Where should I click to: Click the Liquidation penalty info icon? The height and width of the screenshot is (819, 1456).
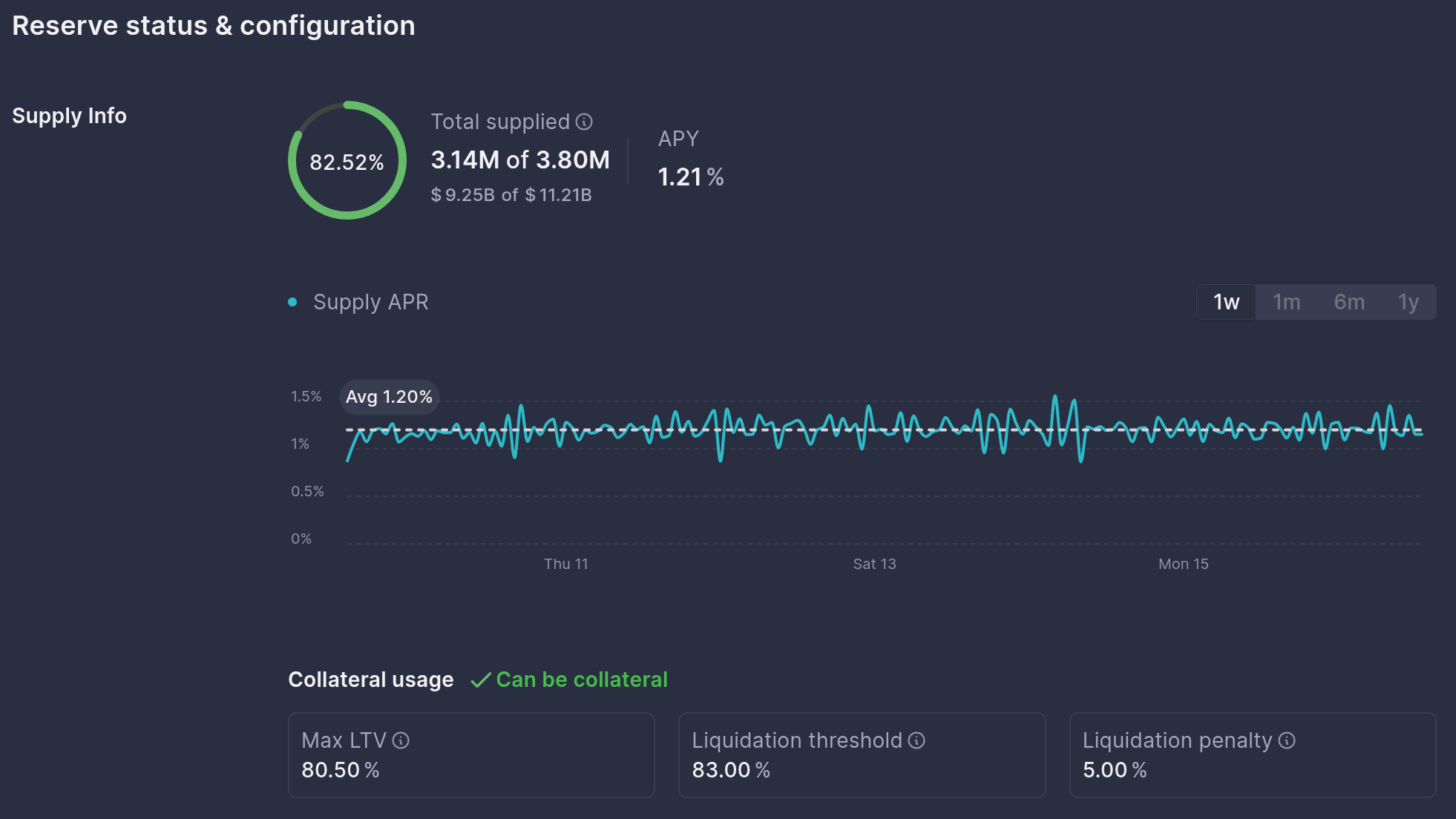[x=1287, y=740]
